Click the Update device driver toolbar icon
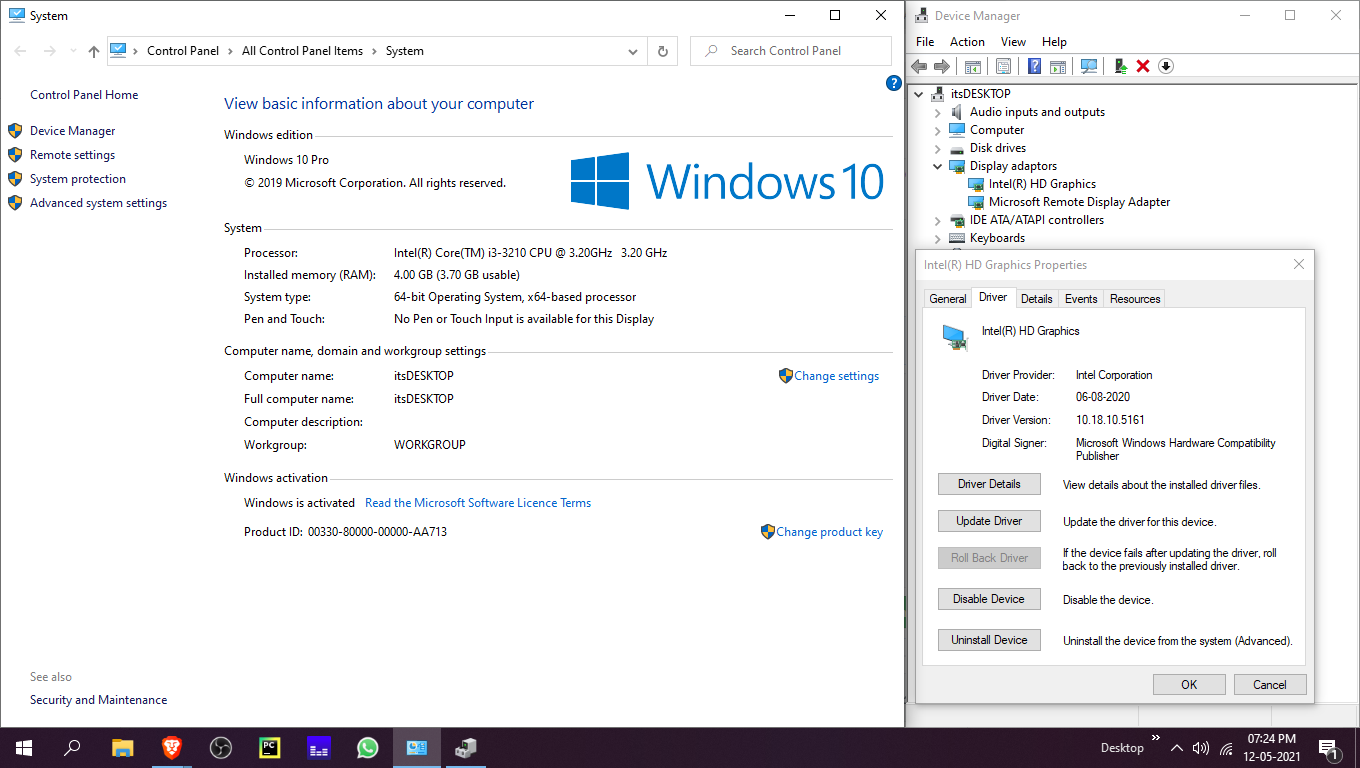Screen dimensions: 1360x768 click(x=1121, y=66)
